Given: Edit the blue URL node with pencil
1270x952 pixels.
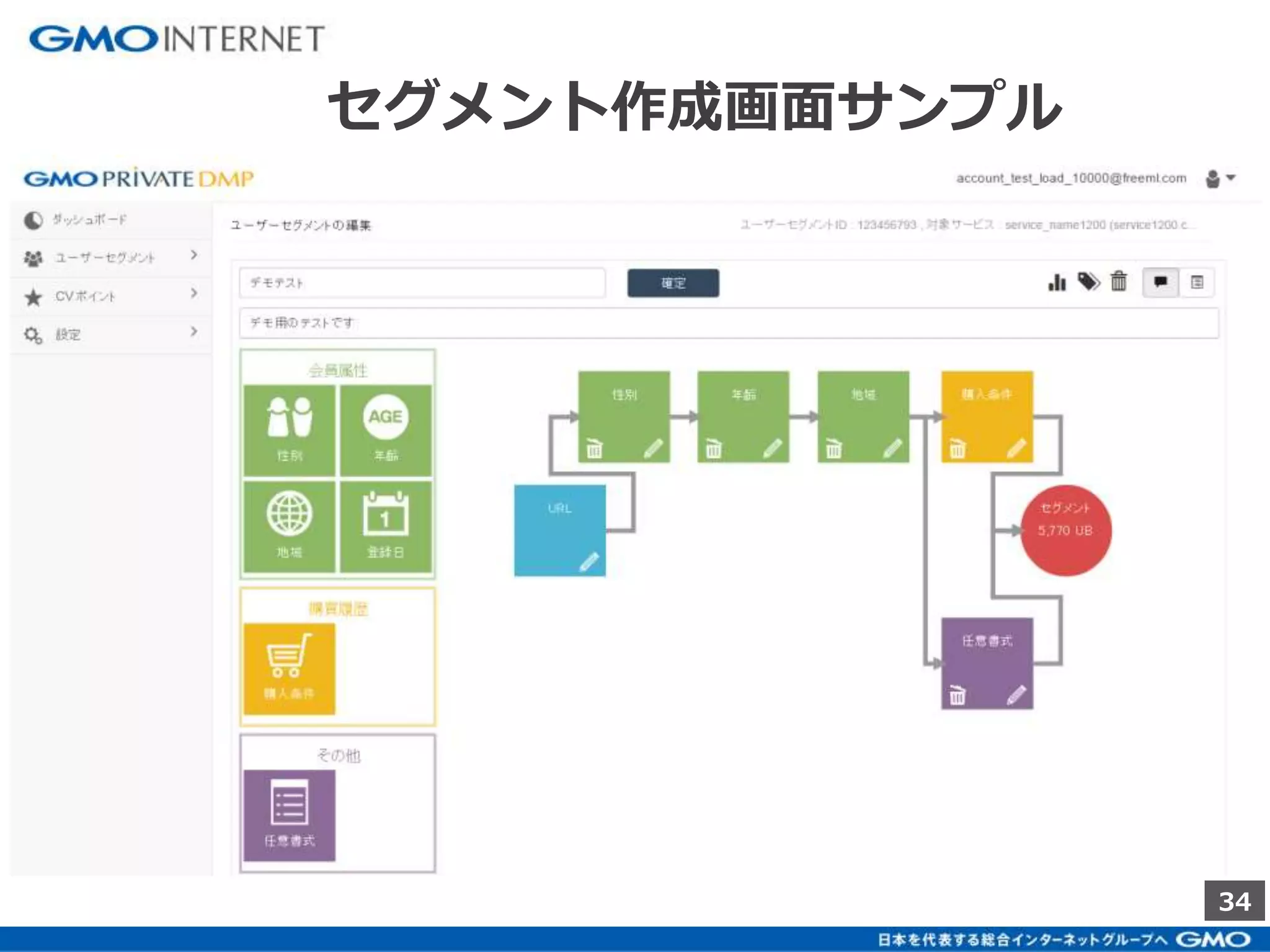Looking at the screenshot, I should 588,562.
